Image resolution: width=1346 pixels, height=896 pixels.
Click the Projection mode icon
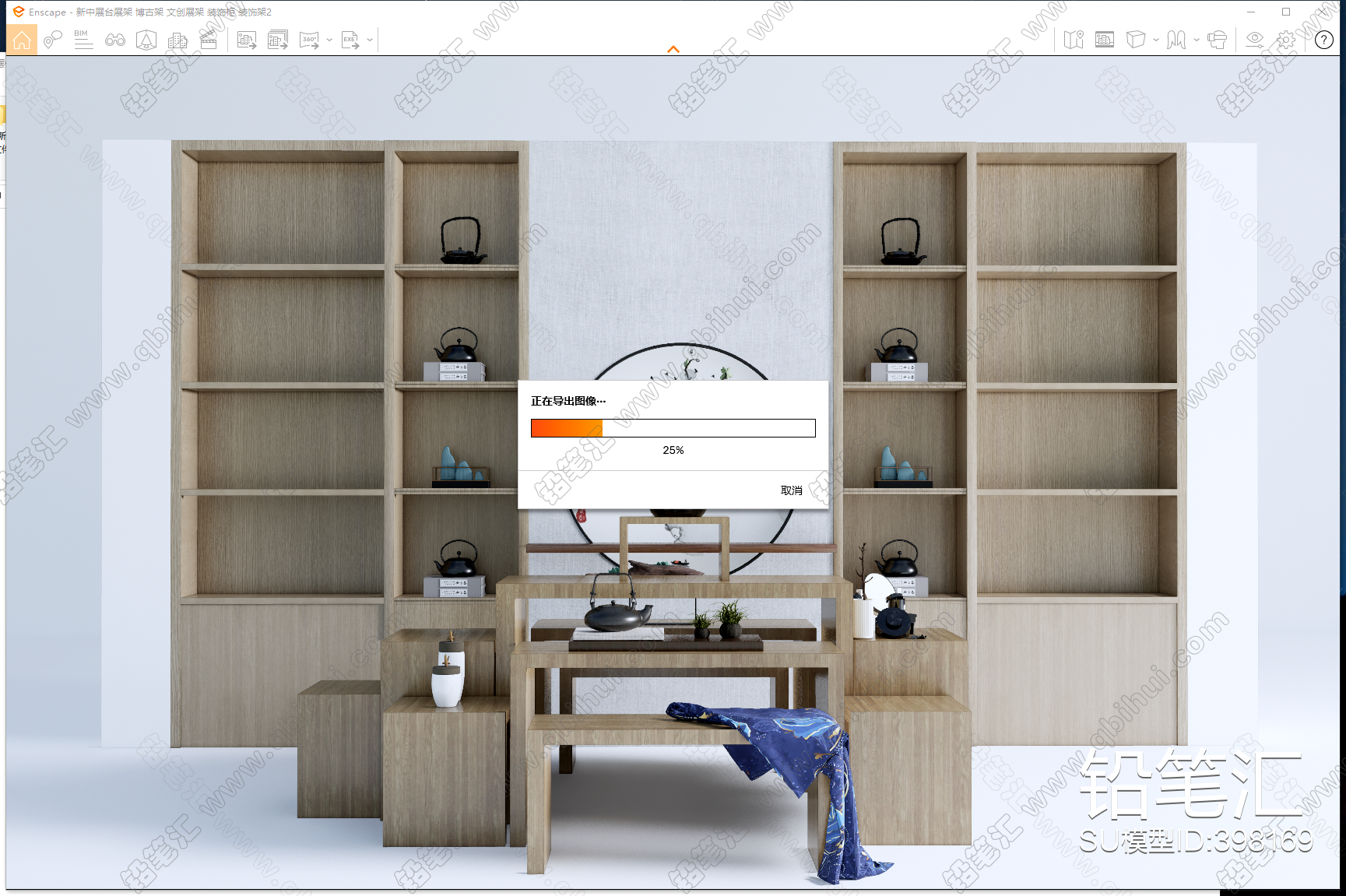pos(1176,40)
